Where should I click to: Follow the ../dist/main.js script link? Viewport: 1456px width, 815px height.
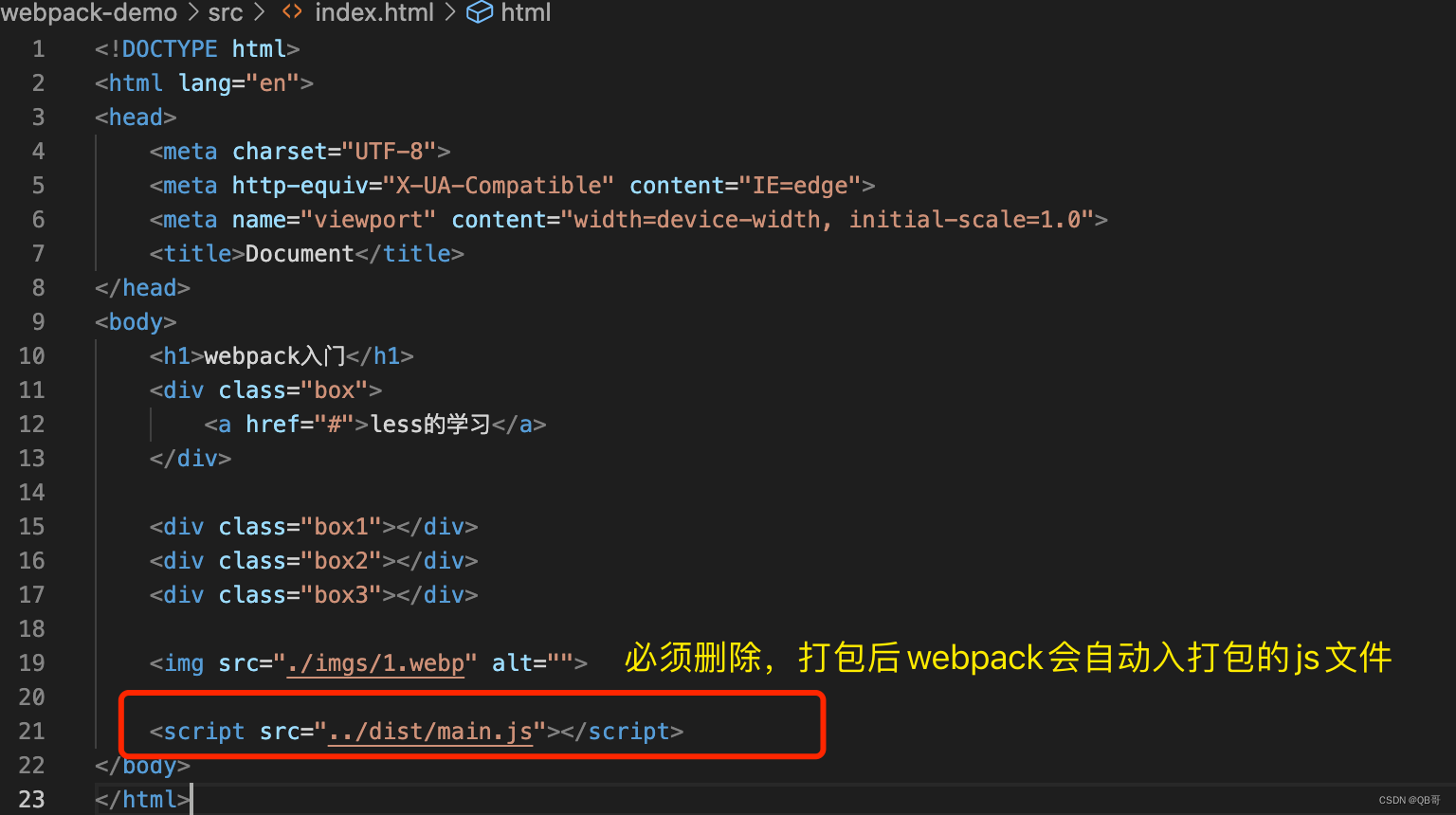(x=430, y=732)
